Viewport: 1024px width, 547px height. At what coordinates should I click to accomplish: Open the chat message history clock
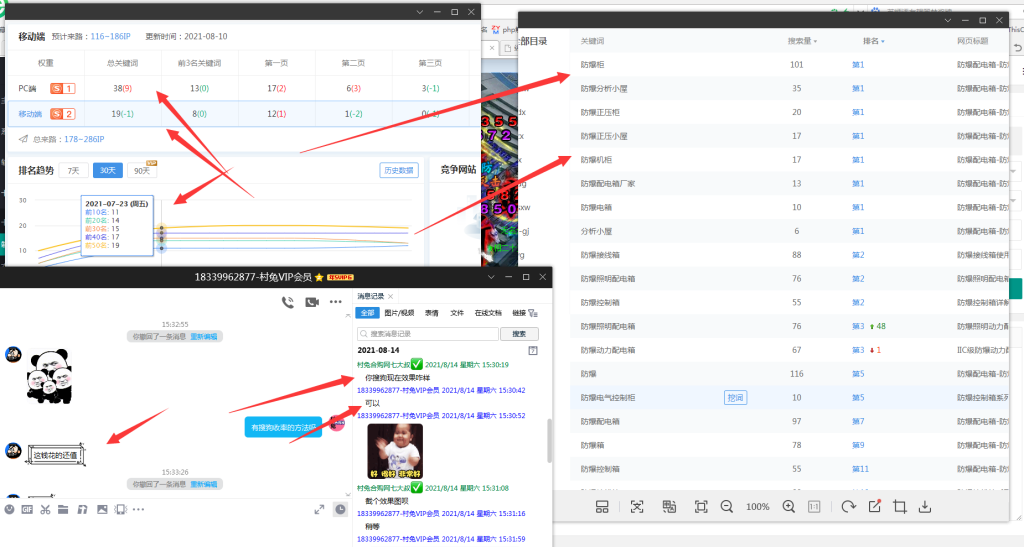(x=341, y=509)
